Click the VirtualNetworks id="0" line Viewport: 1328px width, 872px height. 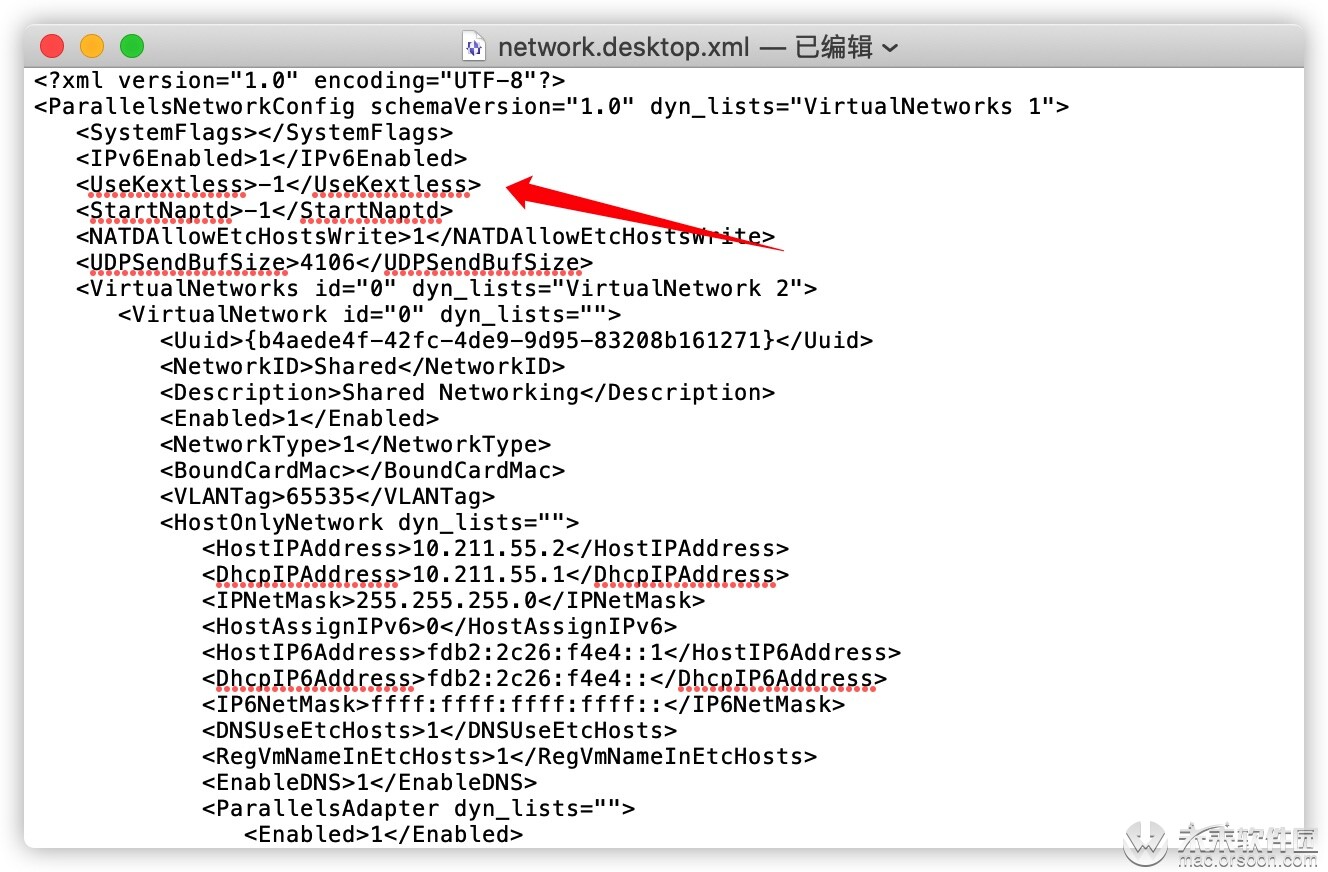click(446, 288)
